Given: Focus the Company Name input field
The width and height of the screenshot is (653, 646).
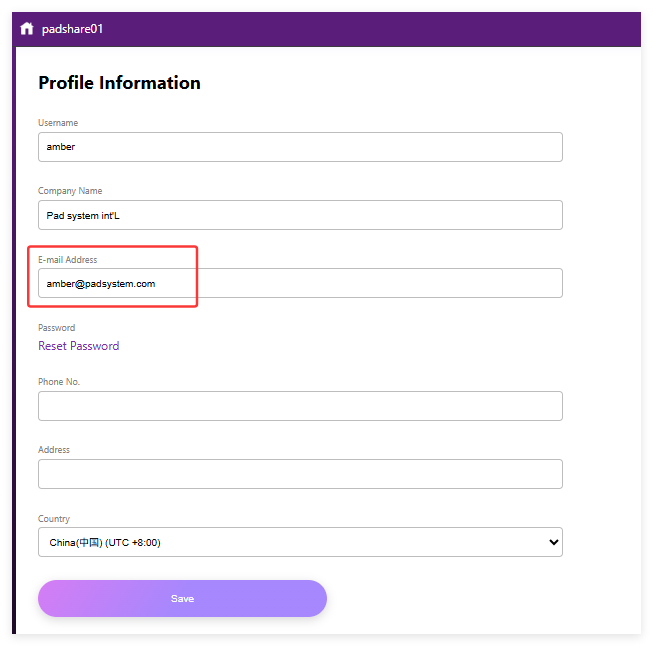Looking at the screenshot, I should (300, 215).
